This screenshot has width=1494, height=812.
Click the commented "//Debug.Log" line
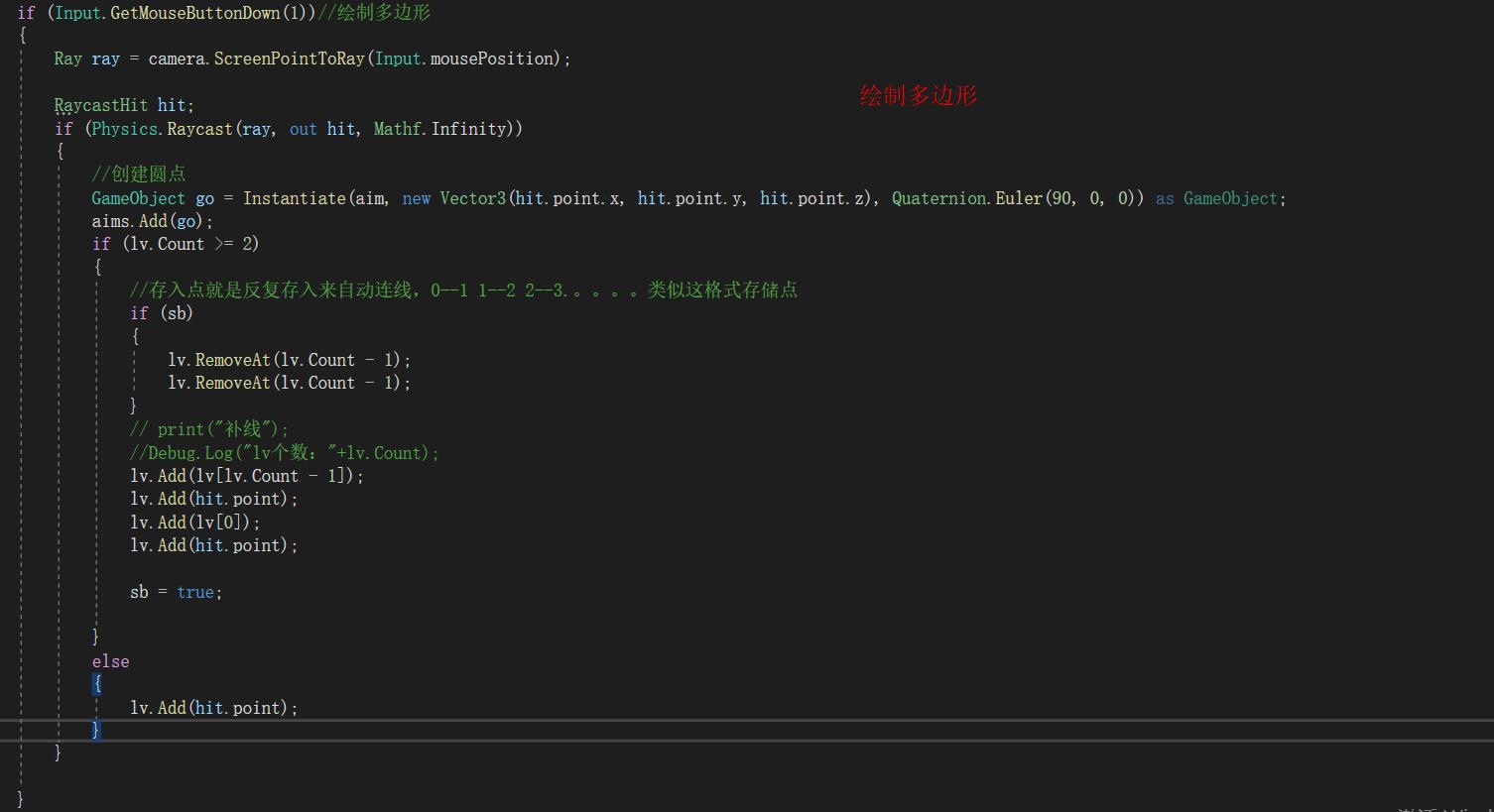coord(284,453)
